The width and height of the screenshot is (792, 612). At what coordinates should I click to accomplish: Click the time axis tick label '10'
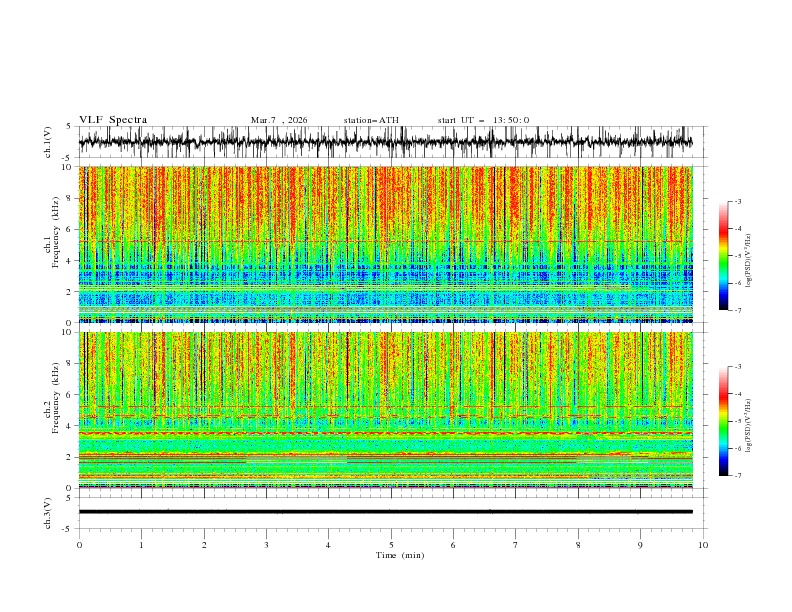(x=703, y=545)
